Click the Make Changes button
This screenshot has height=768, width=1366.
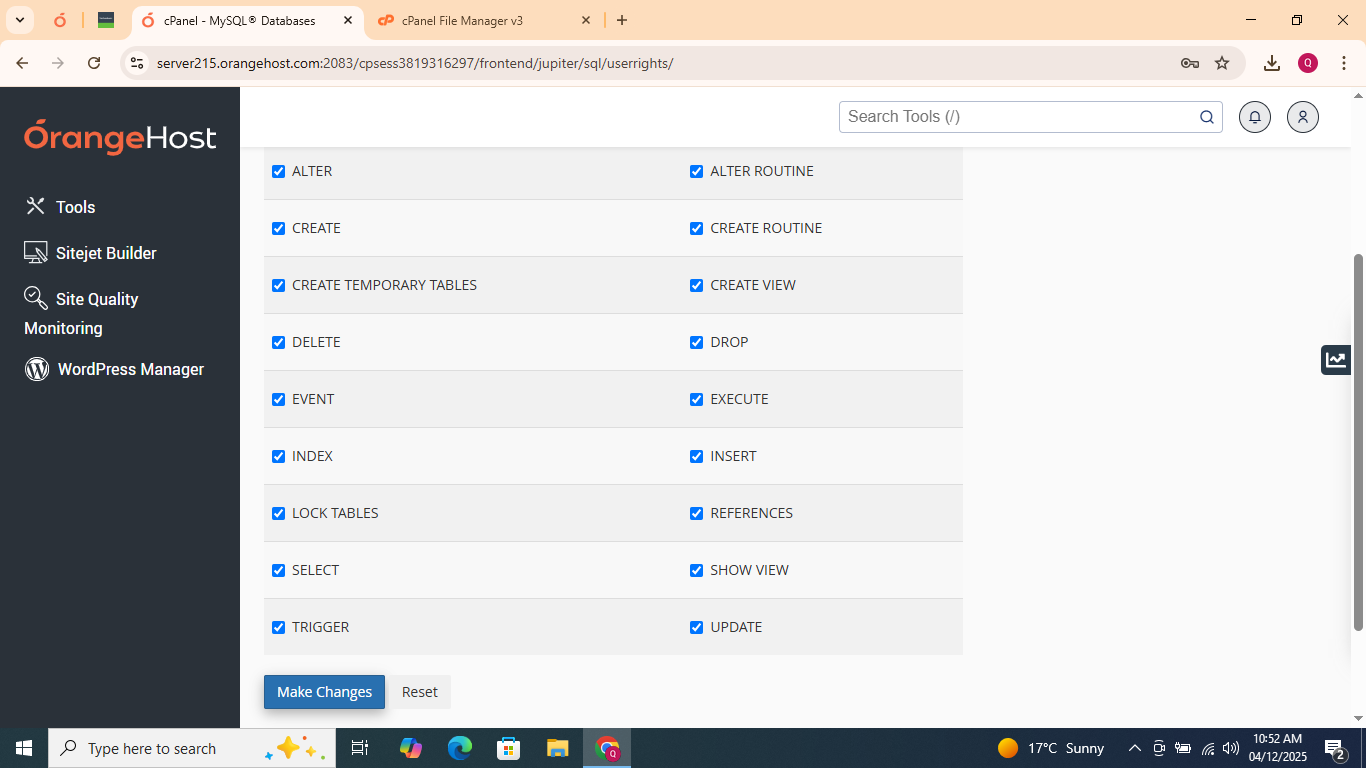point(324,691)
